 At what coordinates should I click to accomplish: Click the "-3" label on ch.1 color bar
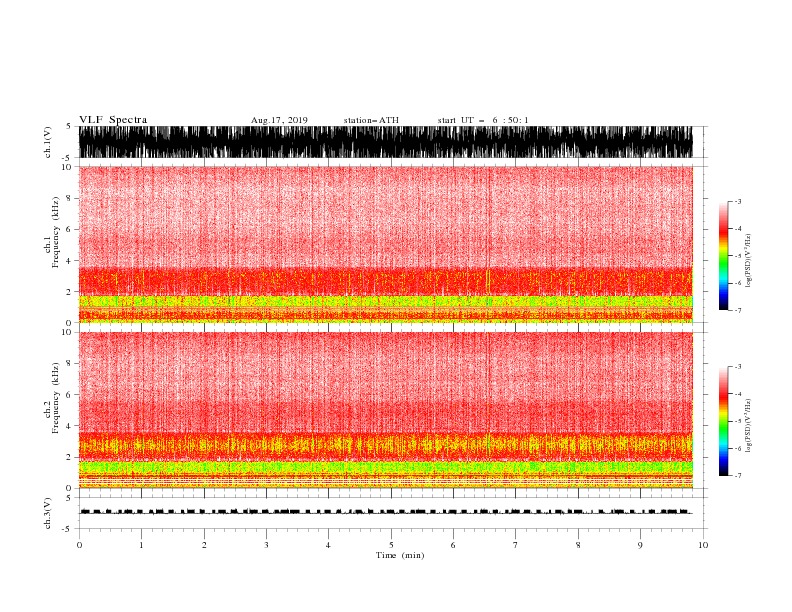[737, 201]
